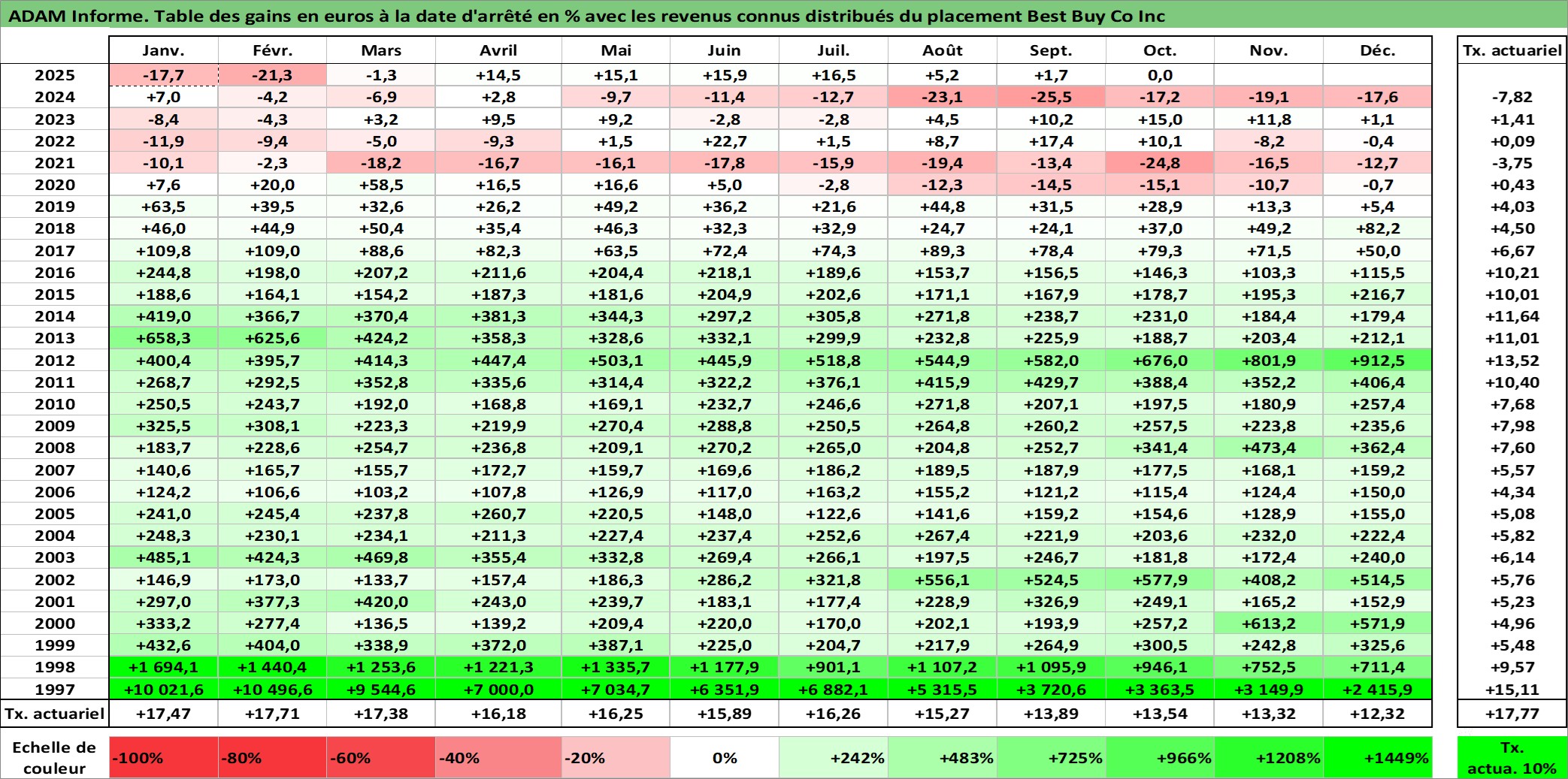Select the +17,77 overall actuarial rate cell
The width and height of the screenshot is (1568, 779).
pyautogui.click(x=1512, y=714)
